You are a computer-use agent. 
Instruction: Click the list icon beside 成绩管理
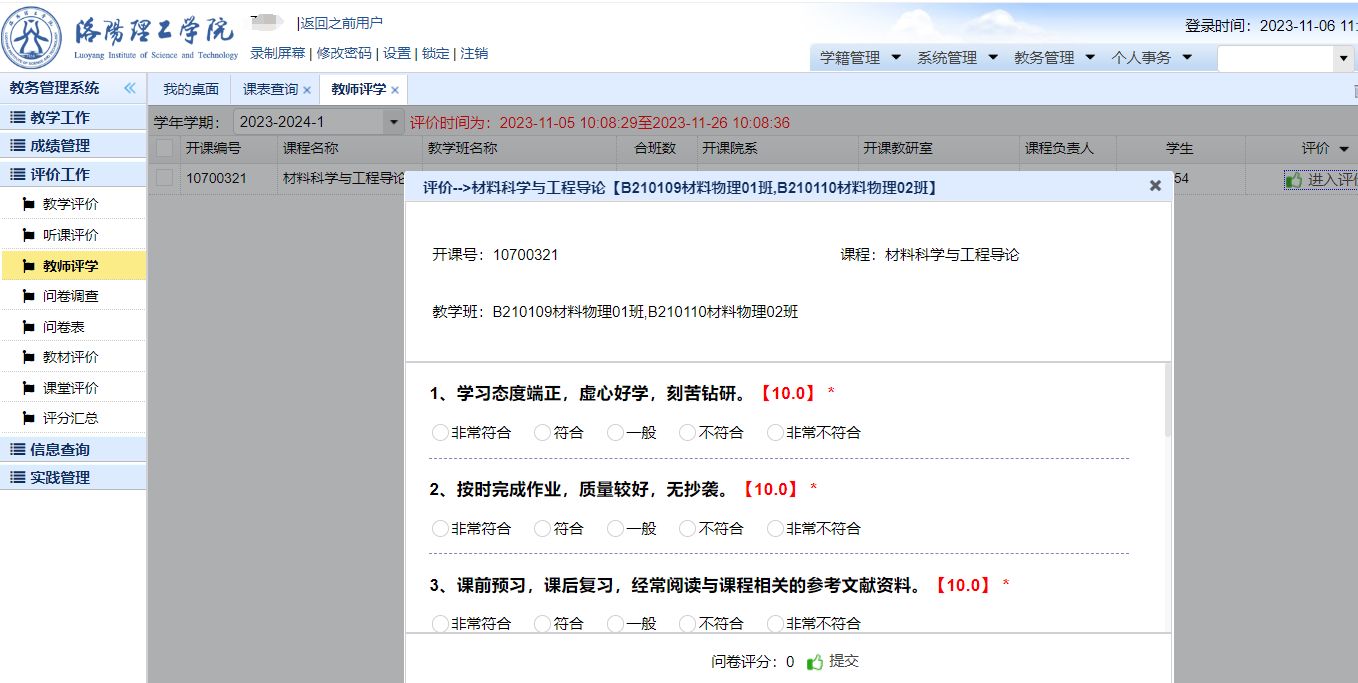coord(17,146)
